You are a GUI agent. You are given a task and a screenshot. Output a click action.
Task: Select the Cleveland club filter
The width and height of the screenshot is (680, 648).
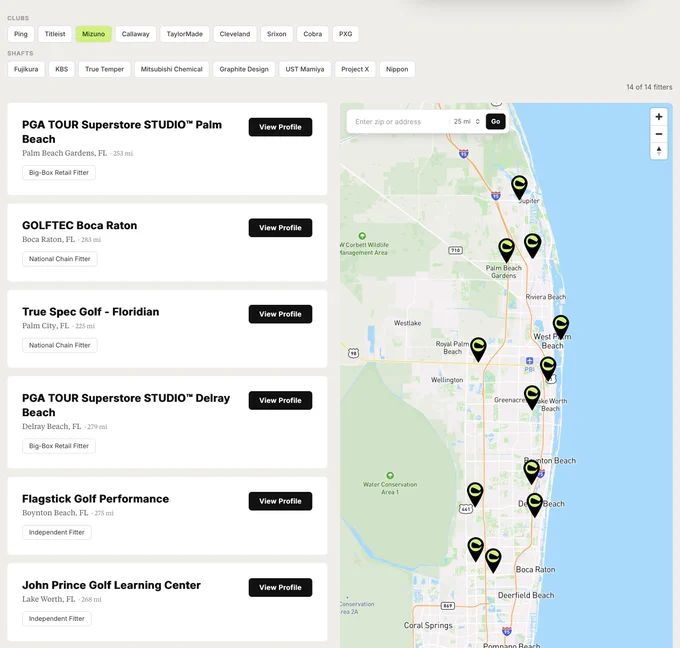(x=235, y=34)
